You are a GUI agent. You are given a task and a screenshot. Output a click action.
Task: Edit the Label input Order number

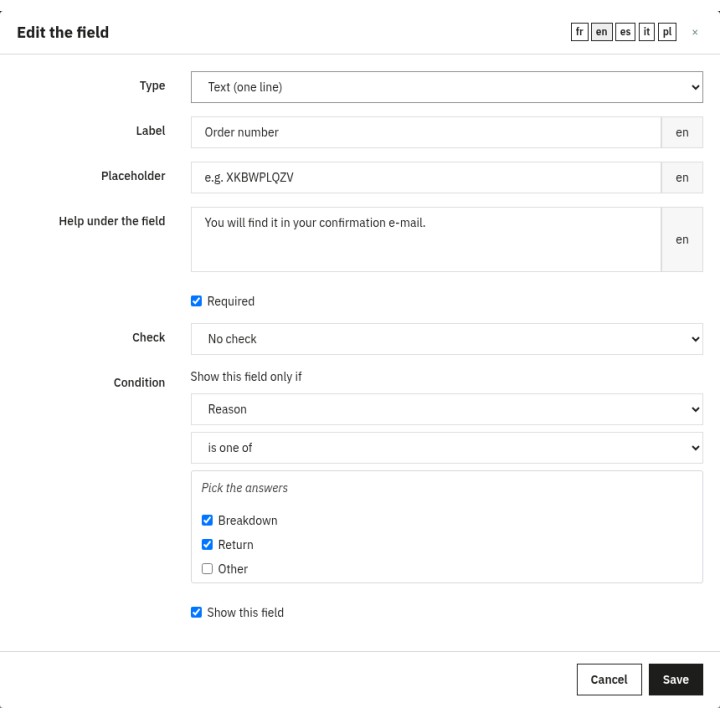click(x=426, y=132)
